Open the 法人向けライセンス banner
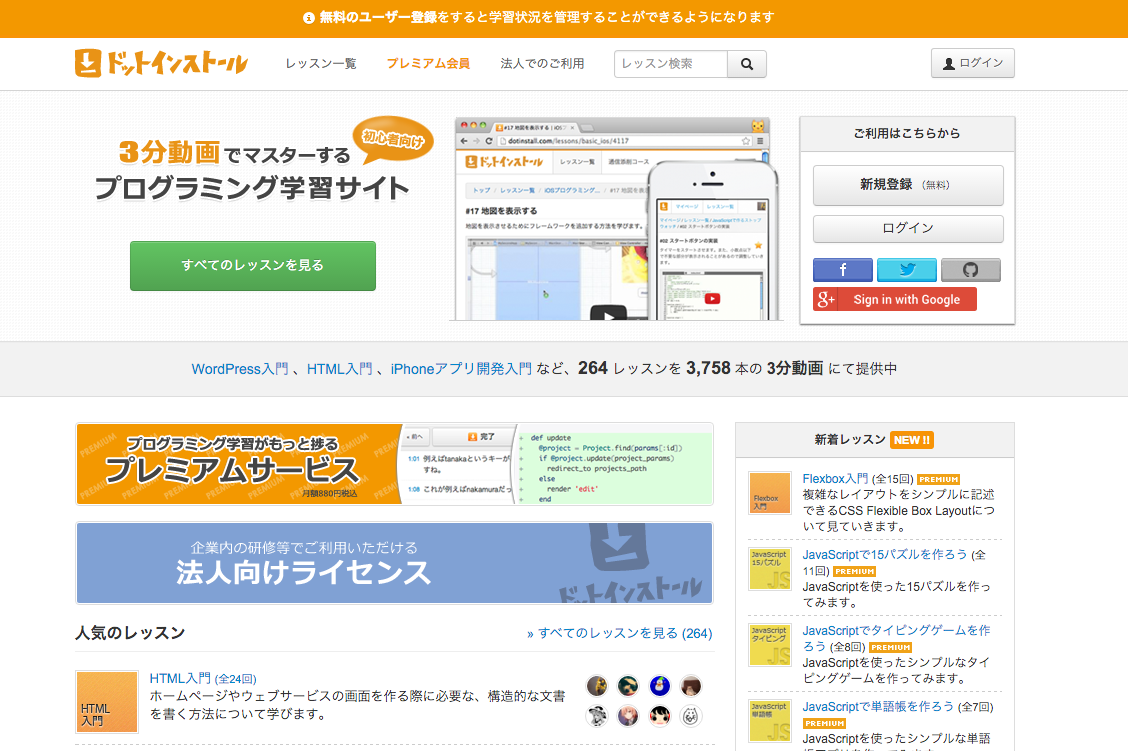The height and width of the screenshot is (751, 1128). click(x=394, y=563)
